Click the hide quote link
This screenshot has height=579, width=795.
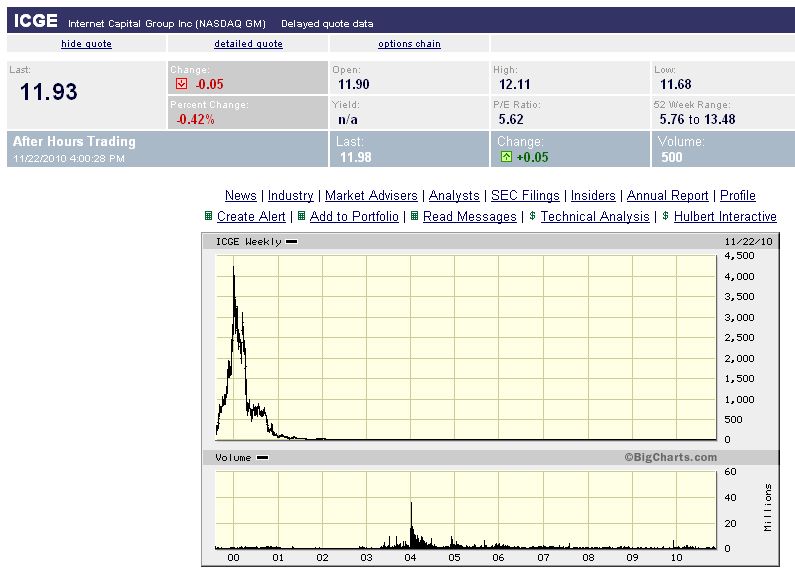[x=86, y=44]
